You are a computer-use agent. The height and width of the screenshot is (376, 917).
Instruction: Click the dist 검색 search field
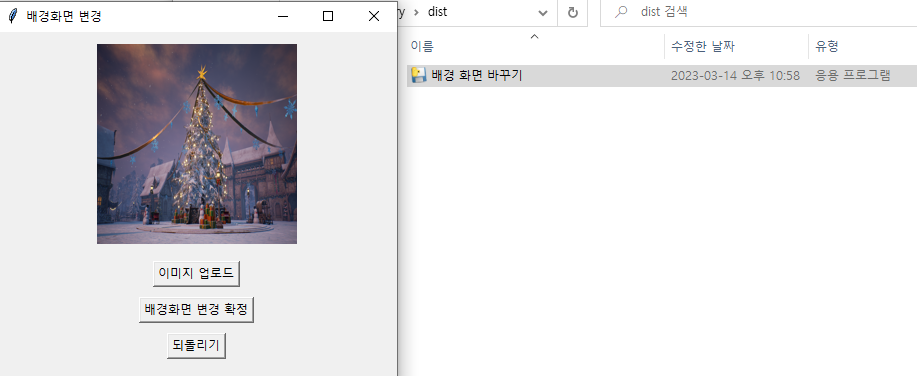click(x=759, y=12)
